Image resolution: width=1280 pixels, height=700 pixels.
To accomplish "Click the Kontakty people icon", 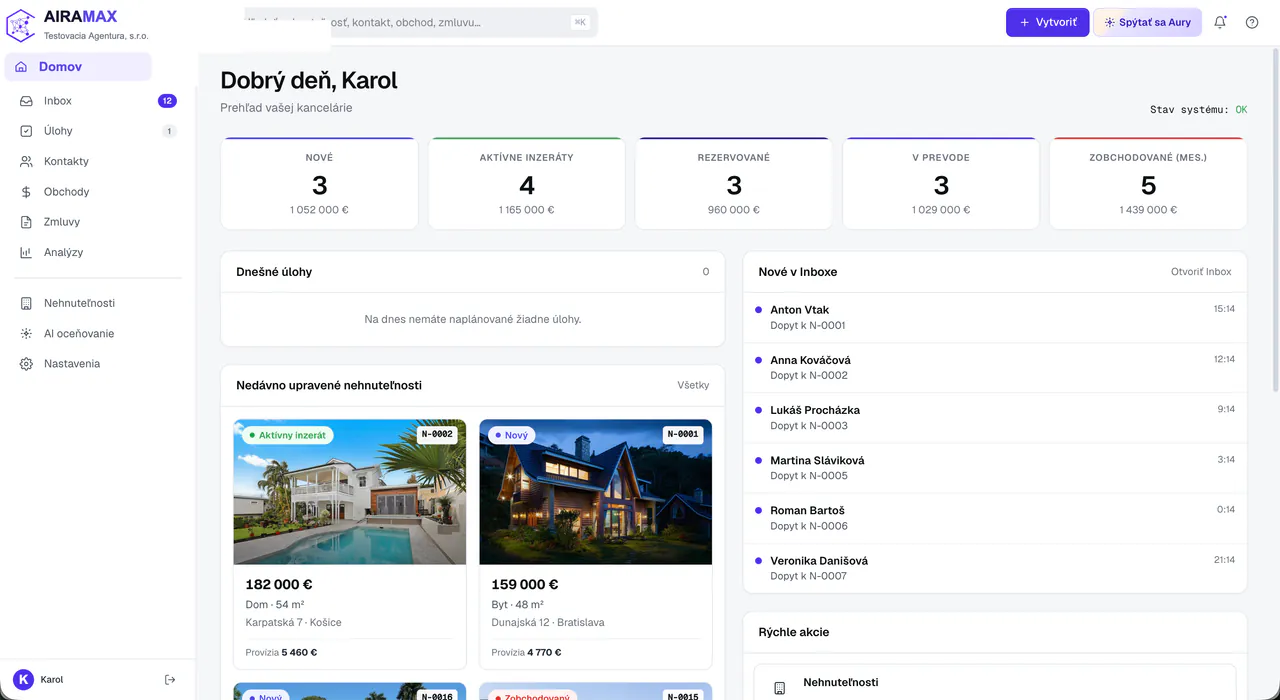I will pyautogui.click(x=26, y=161).
